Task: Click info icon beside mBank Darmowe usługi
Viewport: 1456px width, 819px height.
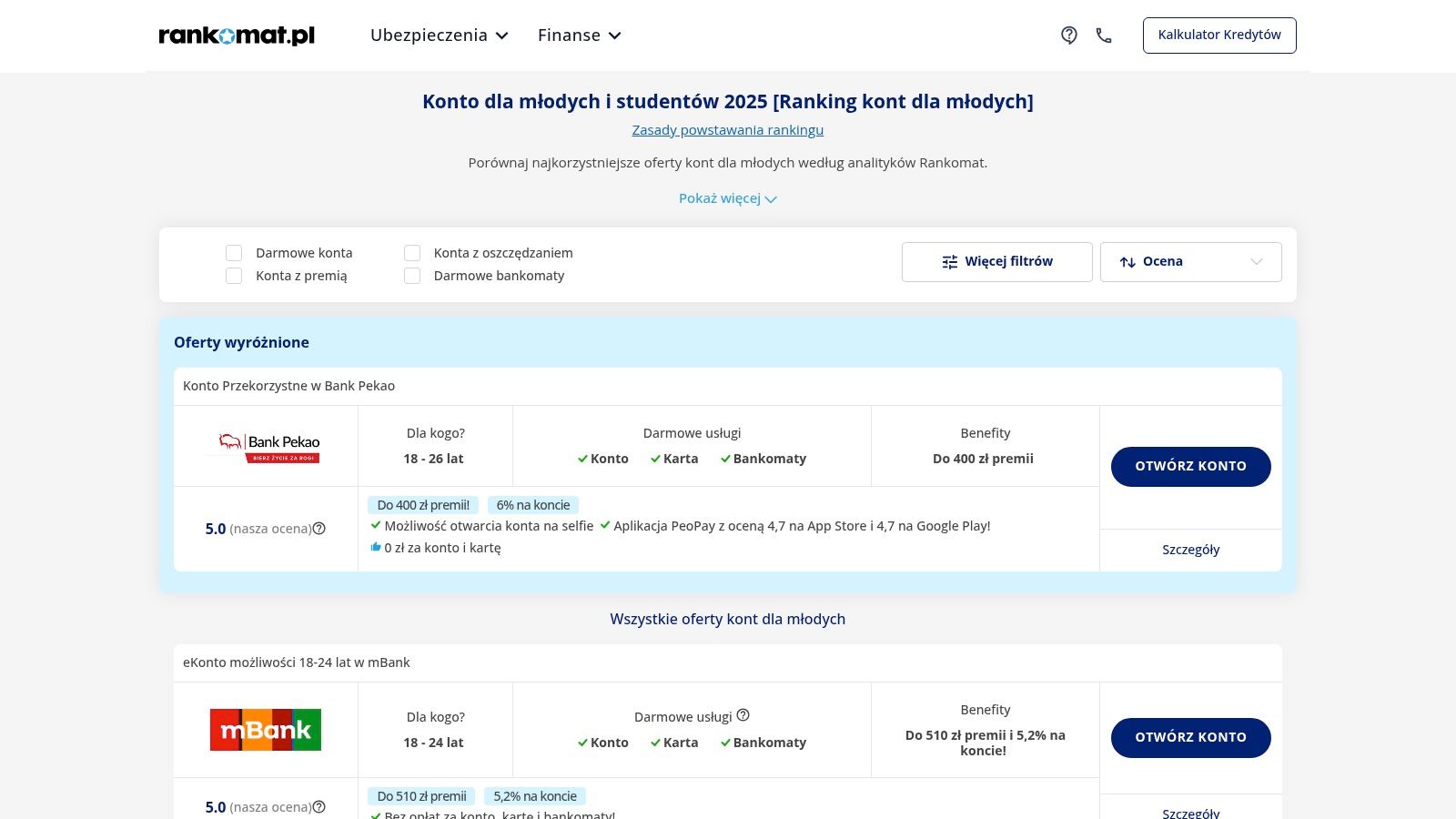Action: click(x=743, y=715)
